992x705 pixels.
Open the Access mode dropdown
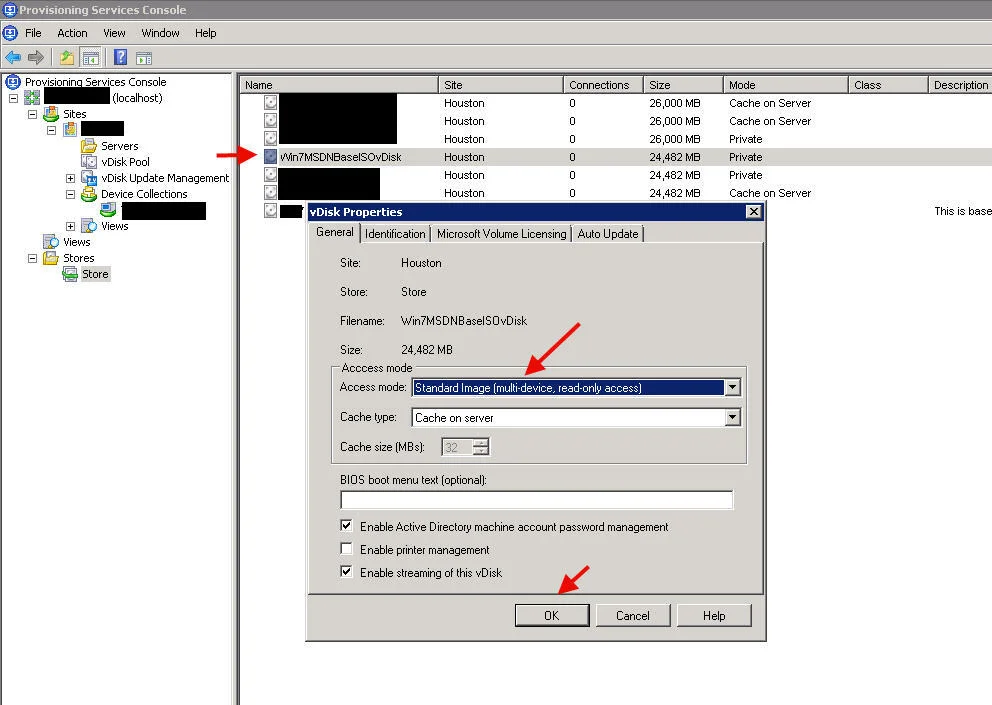pos(732,387)
